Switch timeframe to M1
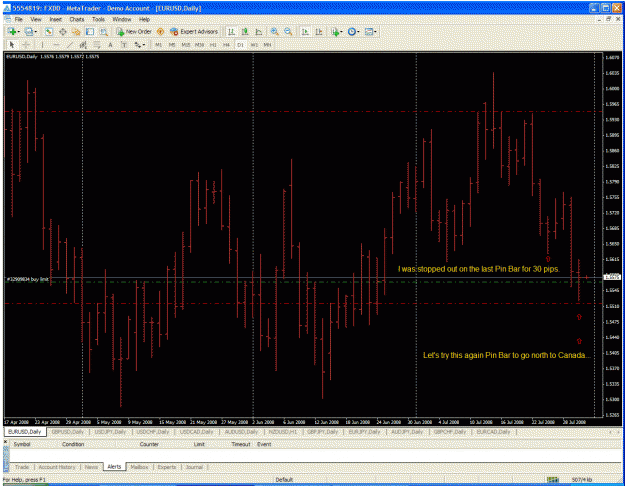 point(158,45)
